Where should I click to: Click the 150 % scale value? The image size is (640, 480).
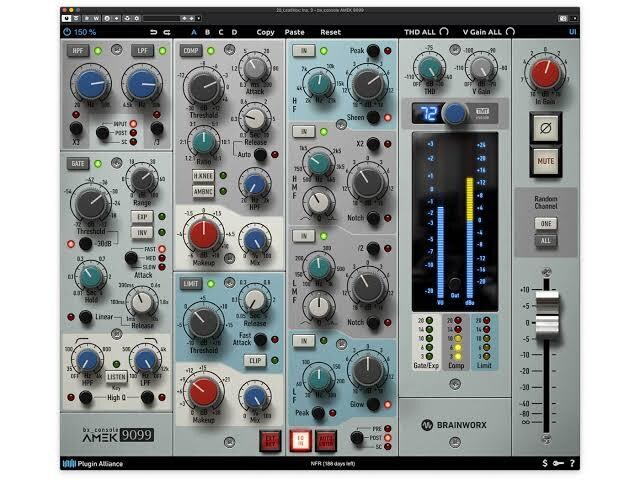pyautogui.click(x=85, y=32)
